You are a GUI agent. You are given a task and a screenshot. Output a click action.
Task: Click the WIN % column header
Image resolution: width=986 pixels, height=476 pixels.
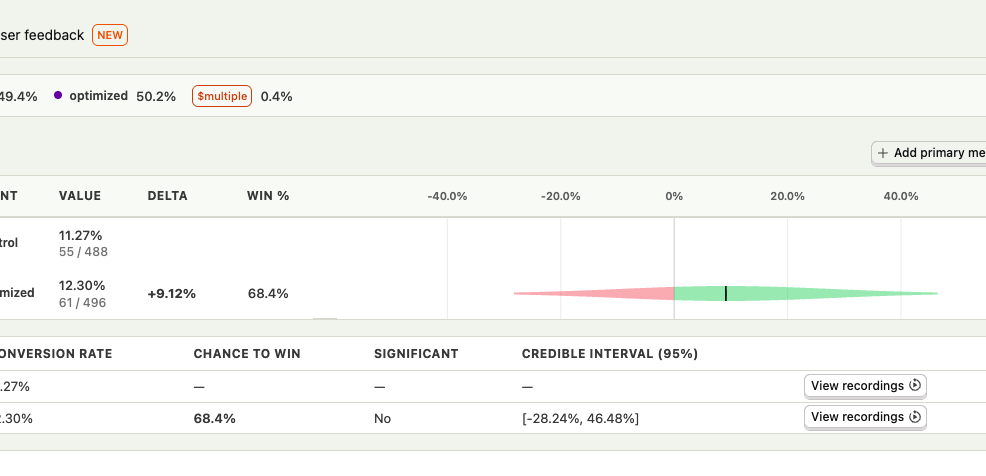pos(268,196)
